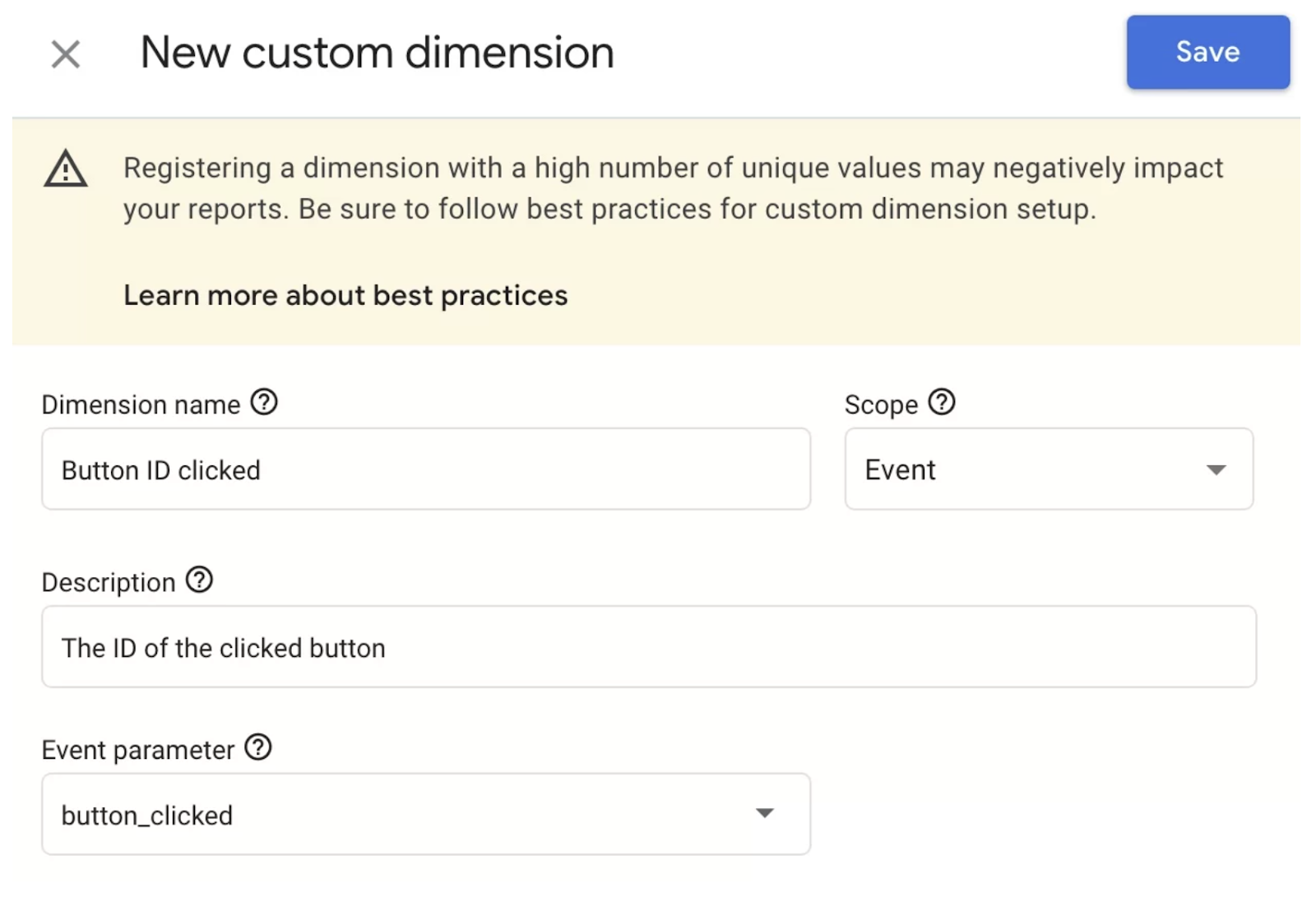The width and height of the screenshot is (1316, 906).
Task: Select the Scope field label
Action: pos(881,404)
